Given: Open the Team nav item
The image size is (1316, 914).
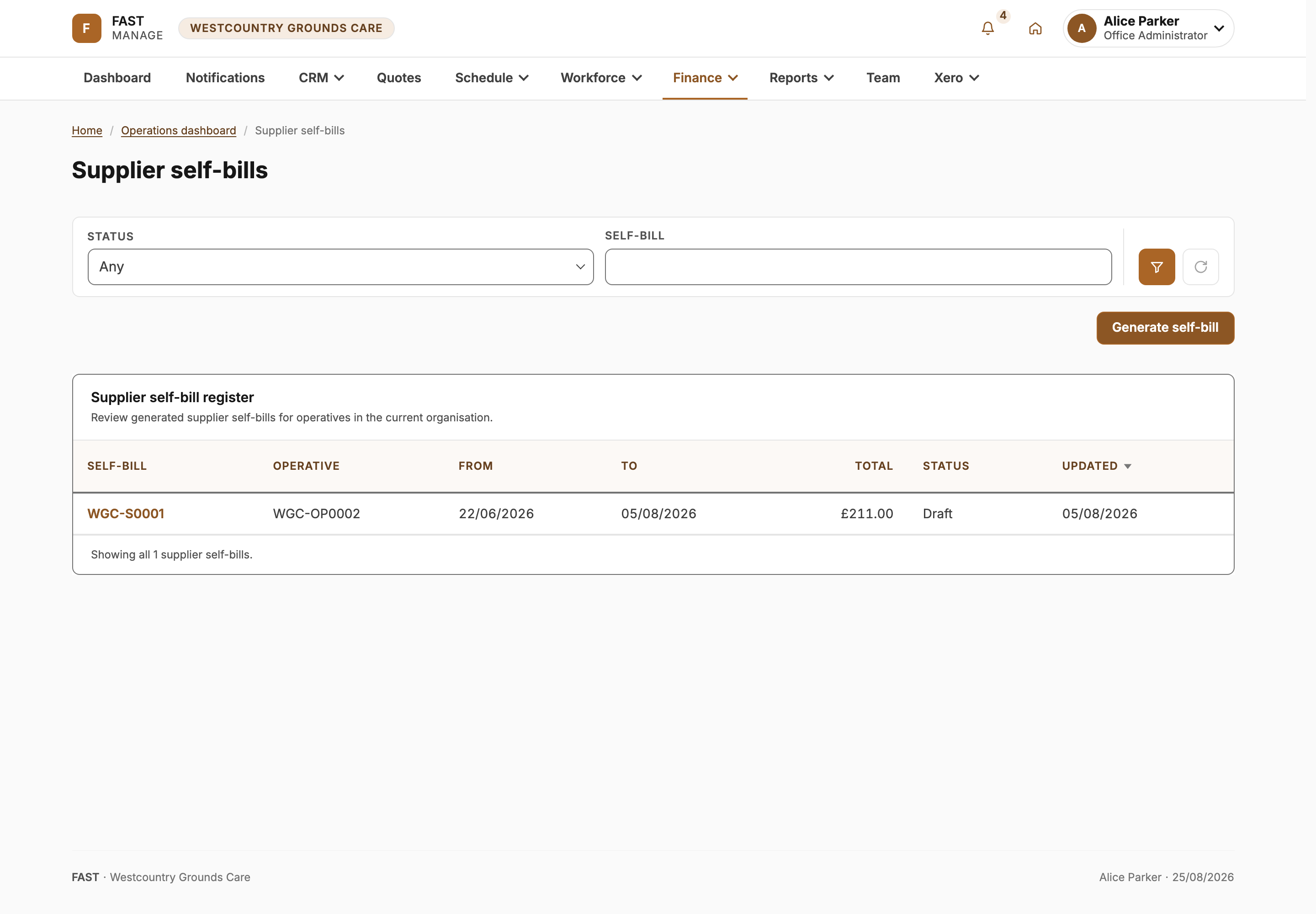Looking at the screenshot, I should pyautogui.click(x=882, y=78).
